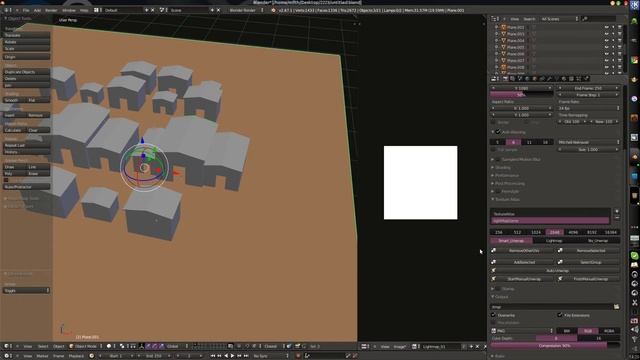Image resolution: width=640 pixels, height=360 pixels.
Task: Open the Object properties tab icon
Action: tap(535, 78)
